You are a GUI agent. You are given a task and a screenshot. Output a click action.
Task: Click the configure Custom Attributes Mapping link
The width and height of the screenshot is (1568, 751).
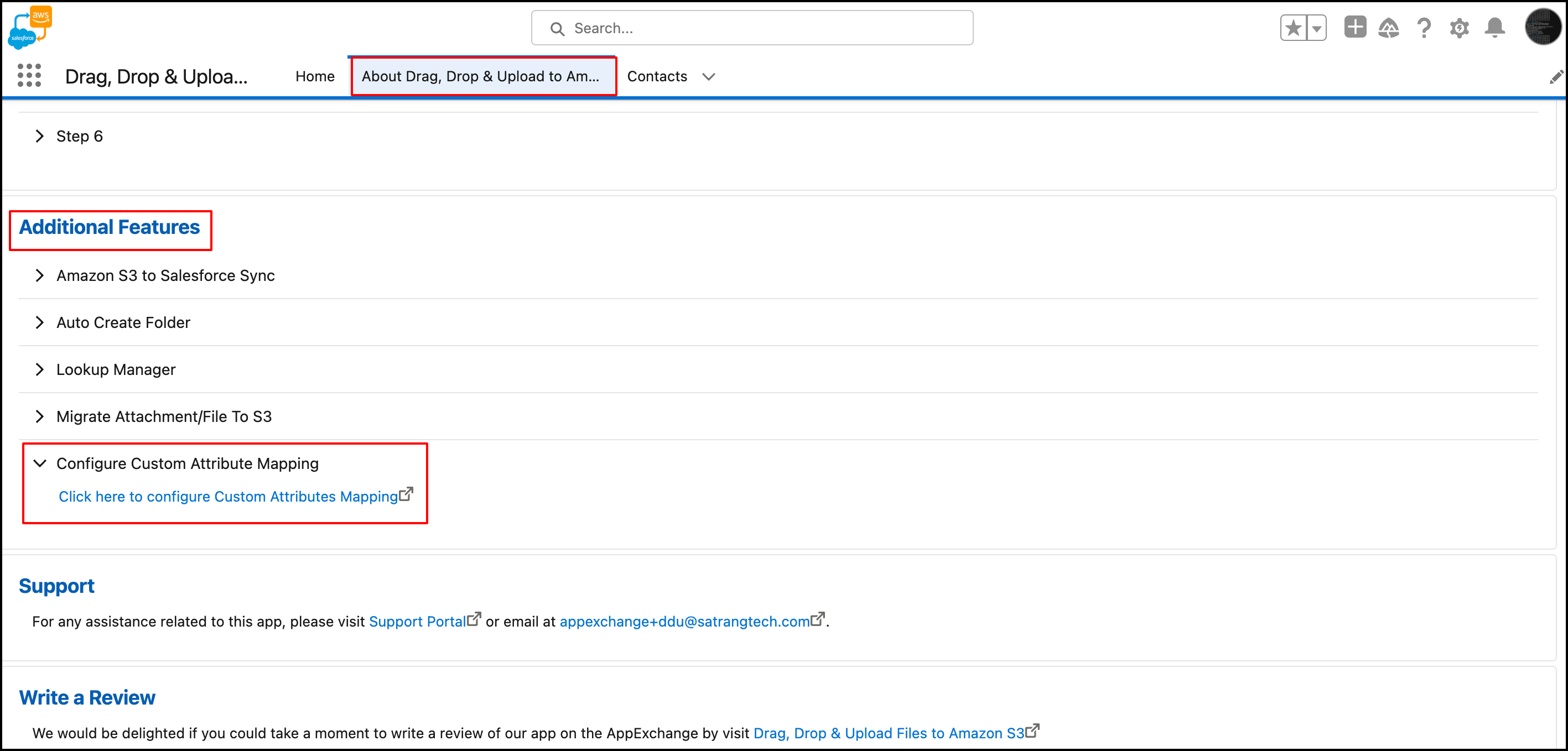coord(229,497)
